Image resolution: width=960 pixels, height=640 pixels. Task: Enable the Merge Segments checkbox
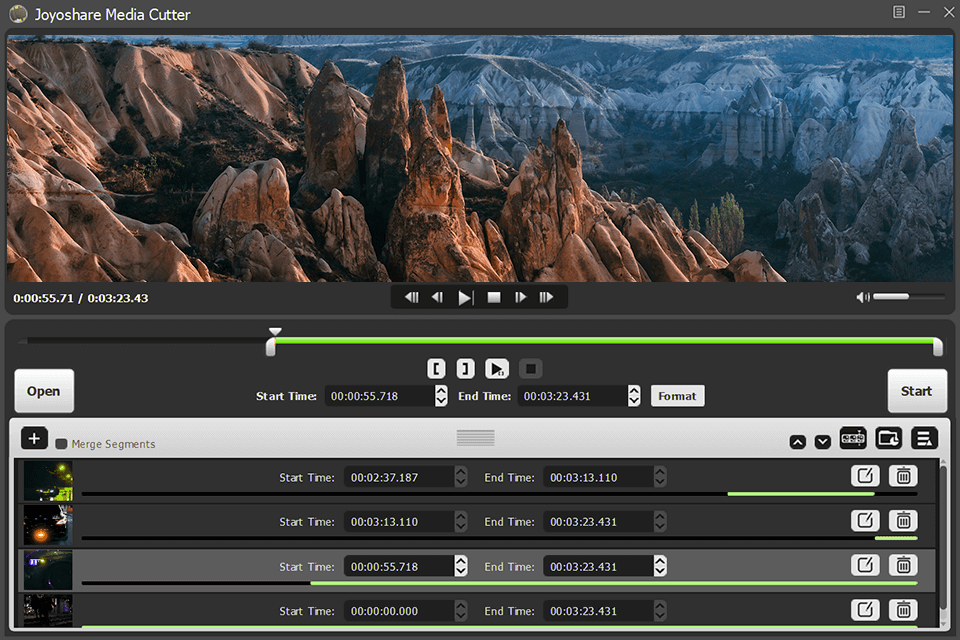pyautogui.click(x=61, y=442)
